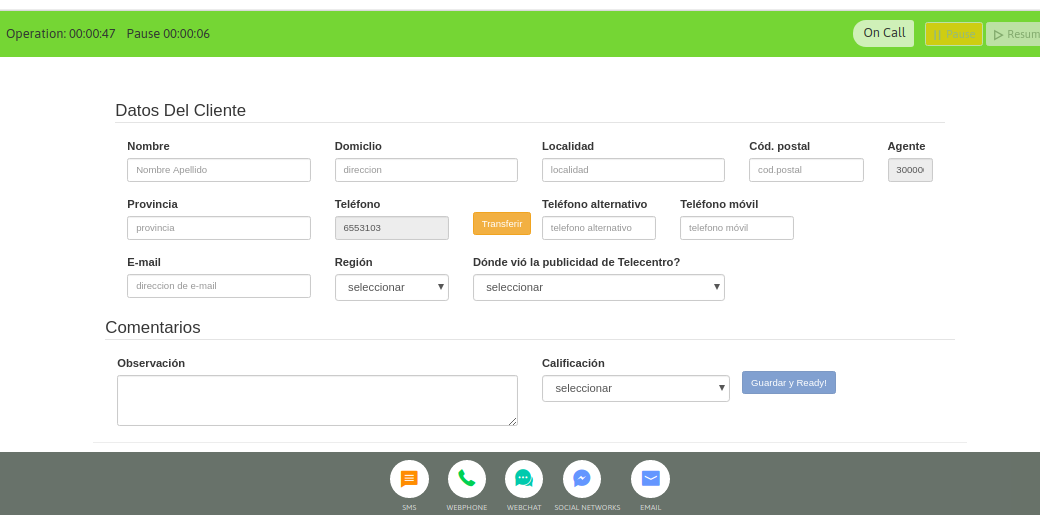Focus the Provincia input field
1040x515 pixels.
coord(219,228)
